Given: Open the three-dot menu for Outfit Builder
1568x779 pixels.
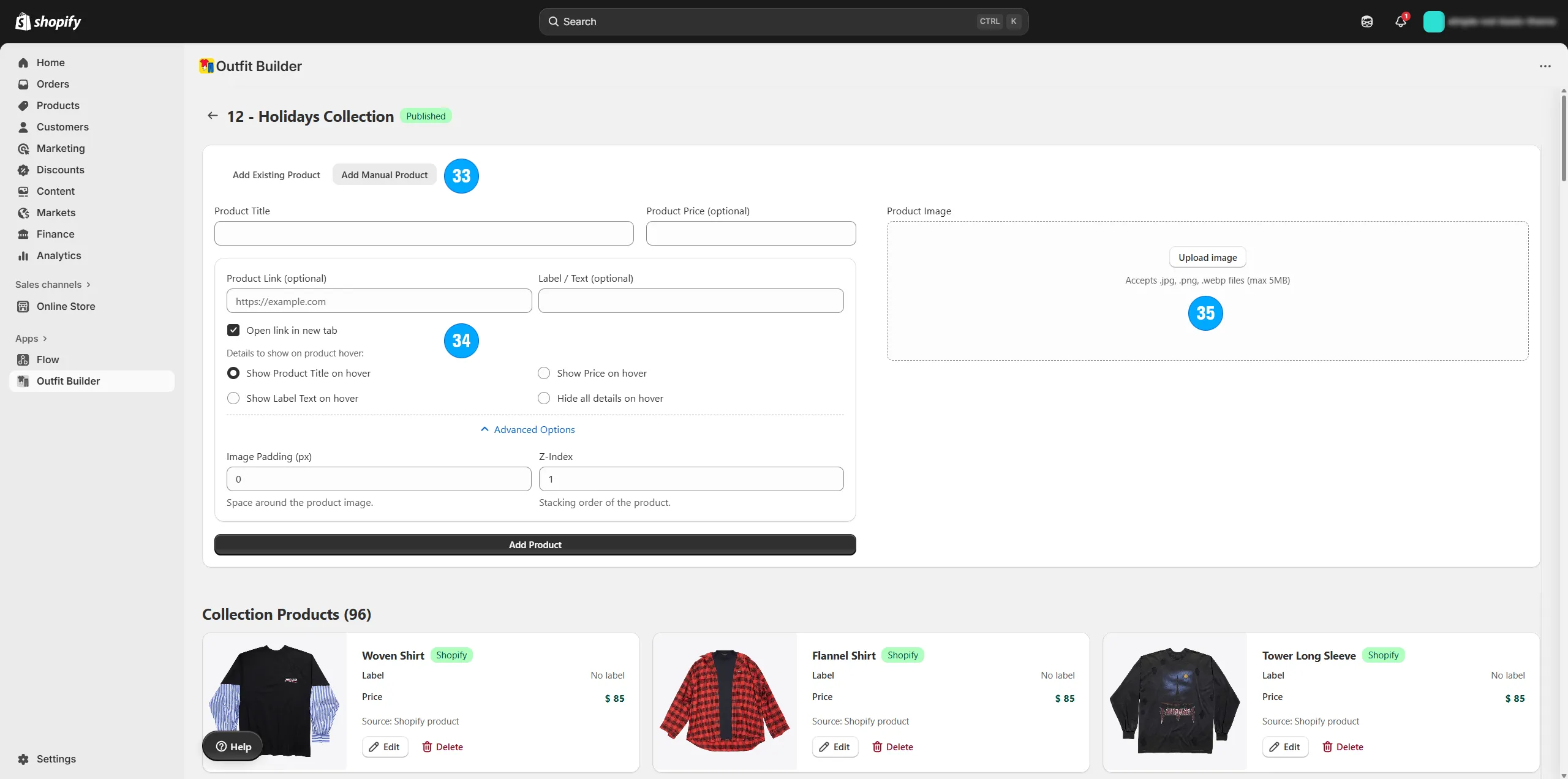Looking at the screenshot, I should [x=1545, y=66].
